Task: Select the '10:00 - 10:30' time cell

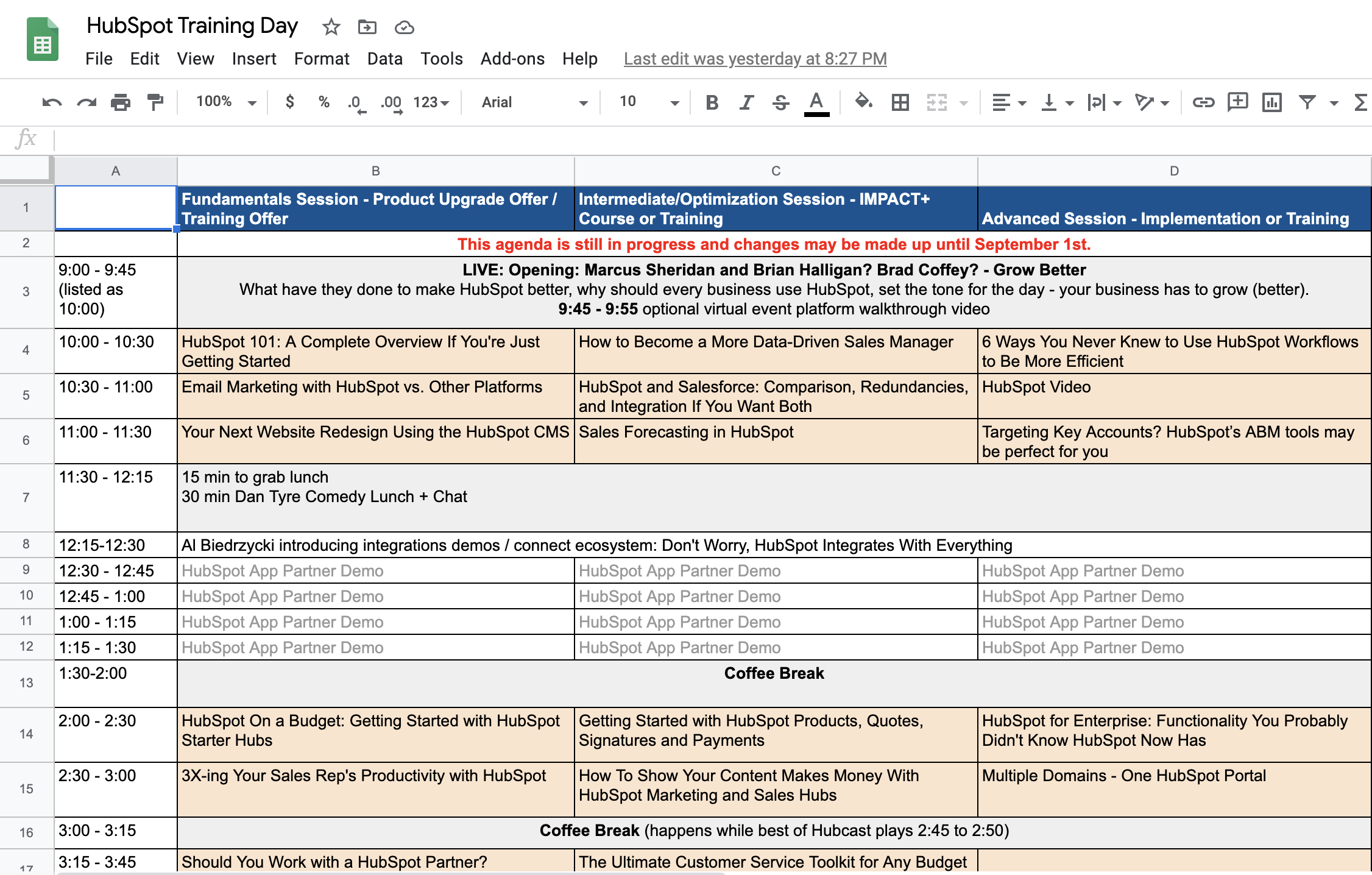Action: pos(116,351)
